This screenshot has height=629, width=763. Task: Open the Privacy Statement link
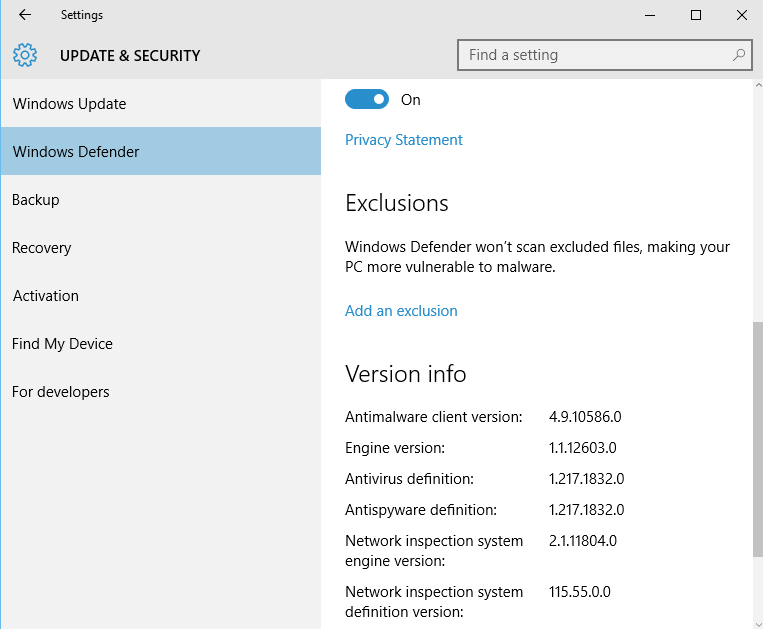click(403, 140)
